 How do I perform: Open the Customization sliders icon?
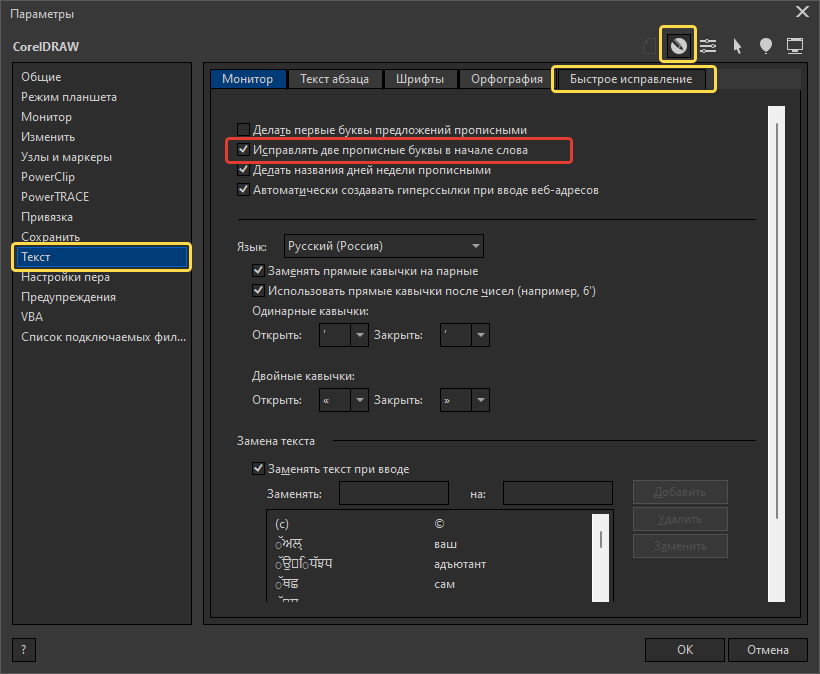click(x=708, y=46)
